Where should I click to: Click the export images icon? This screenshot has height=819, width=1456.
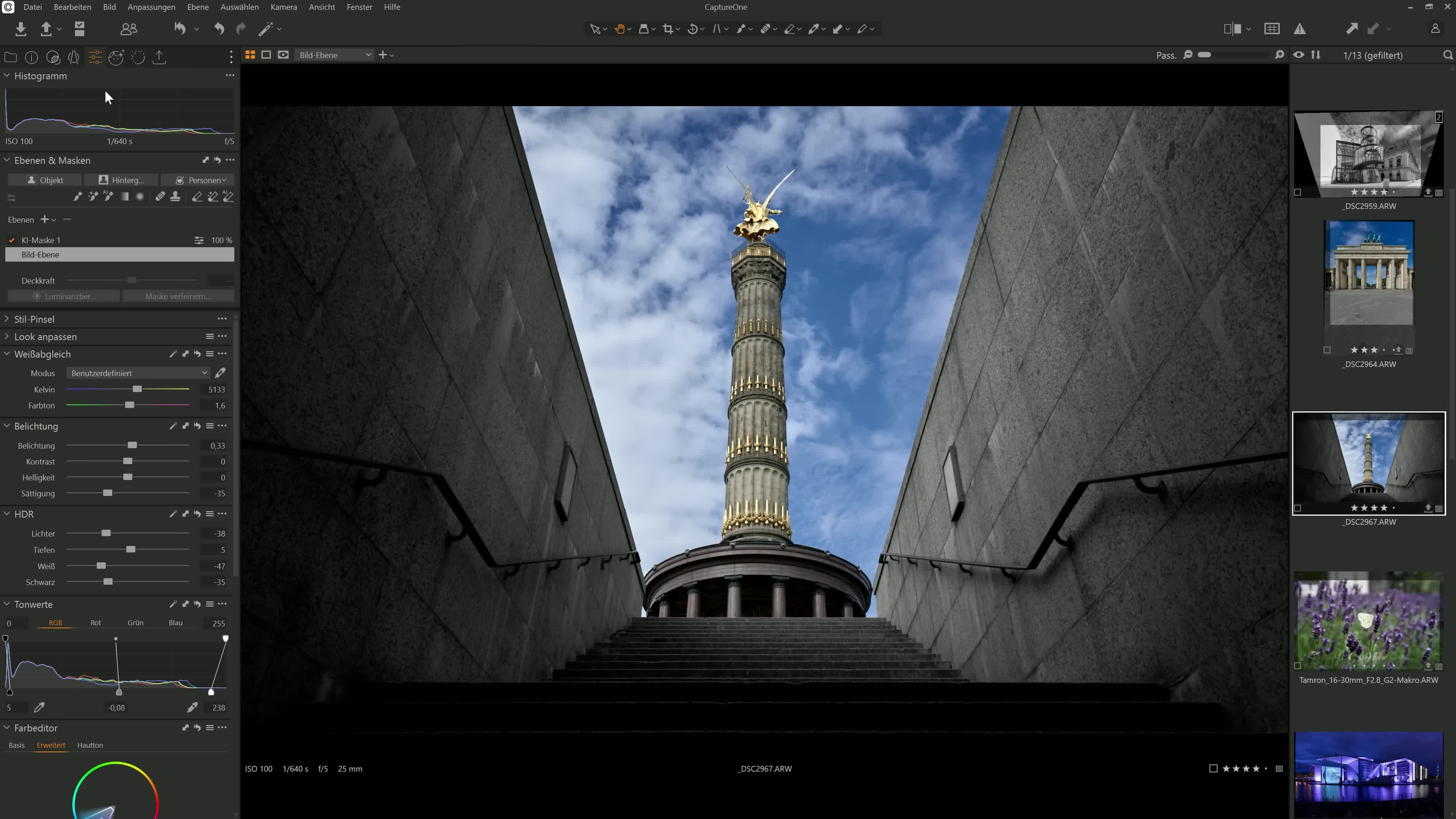(46, 29)
